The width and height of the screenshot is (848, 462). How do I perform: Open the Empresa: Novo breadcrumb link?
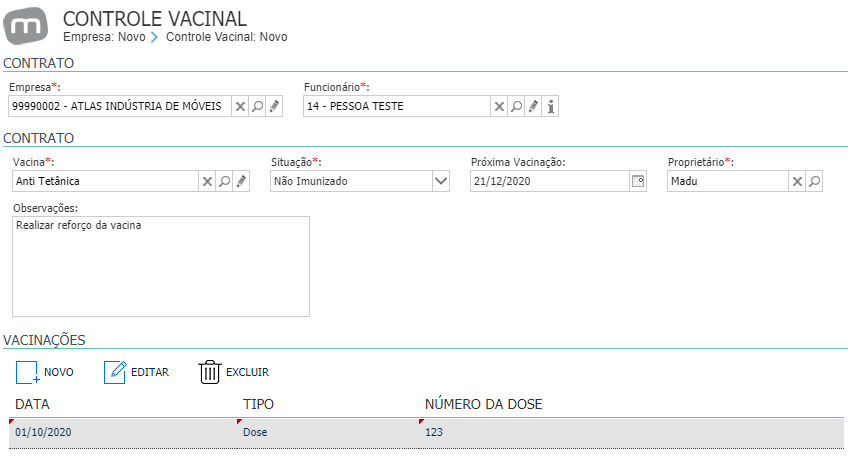click(104, 37)
